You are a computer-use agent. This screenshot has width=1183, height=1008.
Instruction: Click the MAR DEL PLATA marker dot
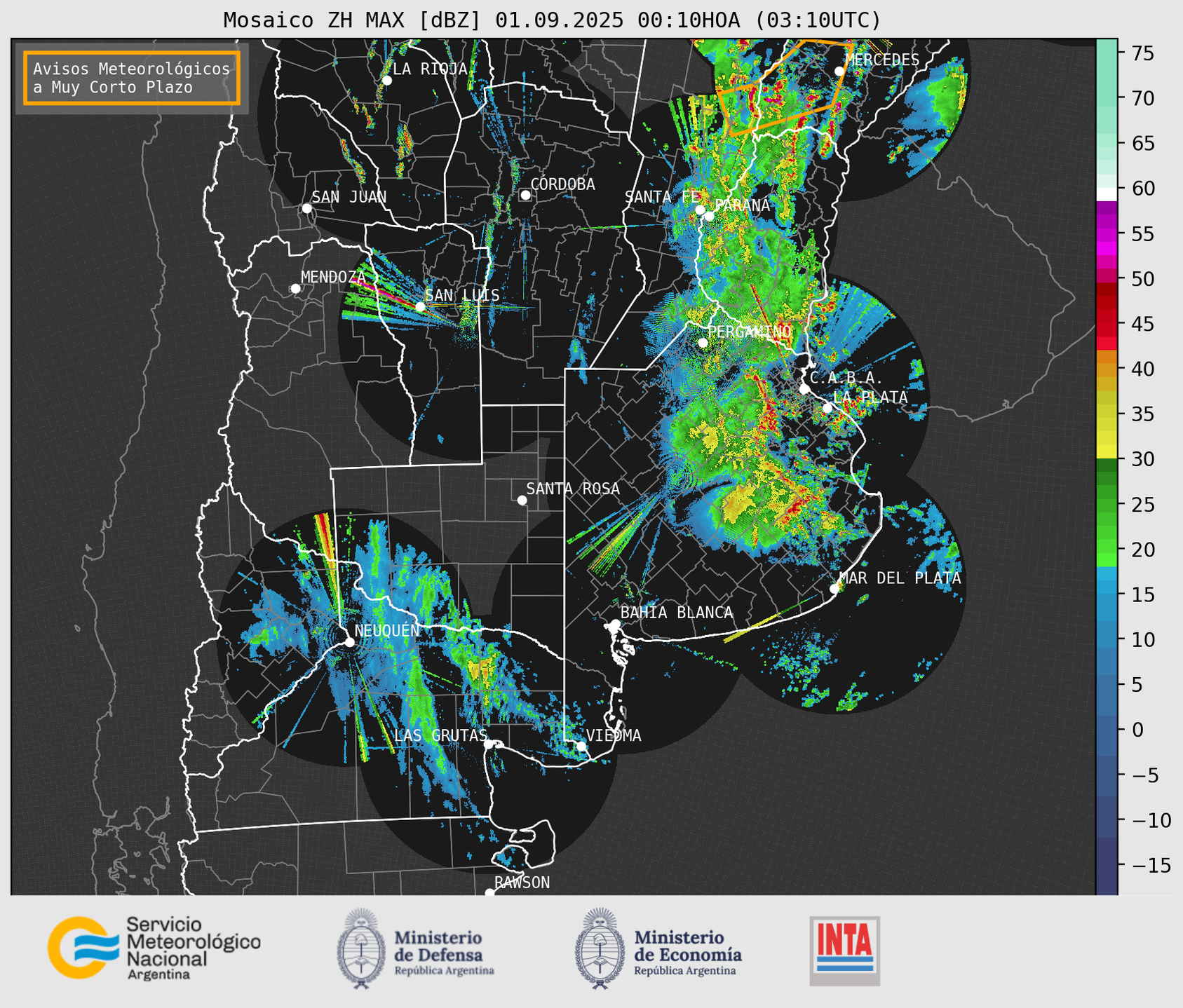point(834,589)
